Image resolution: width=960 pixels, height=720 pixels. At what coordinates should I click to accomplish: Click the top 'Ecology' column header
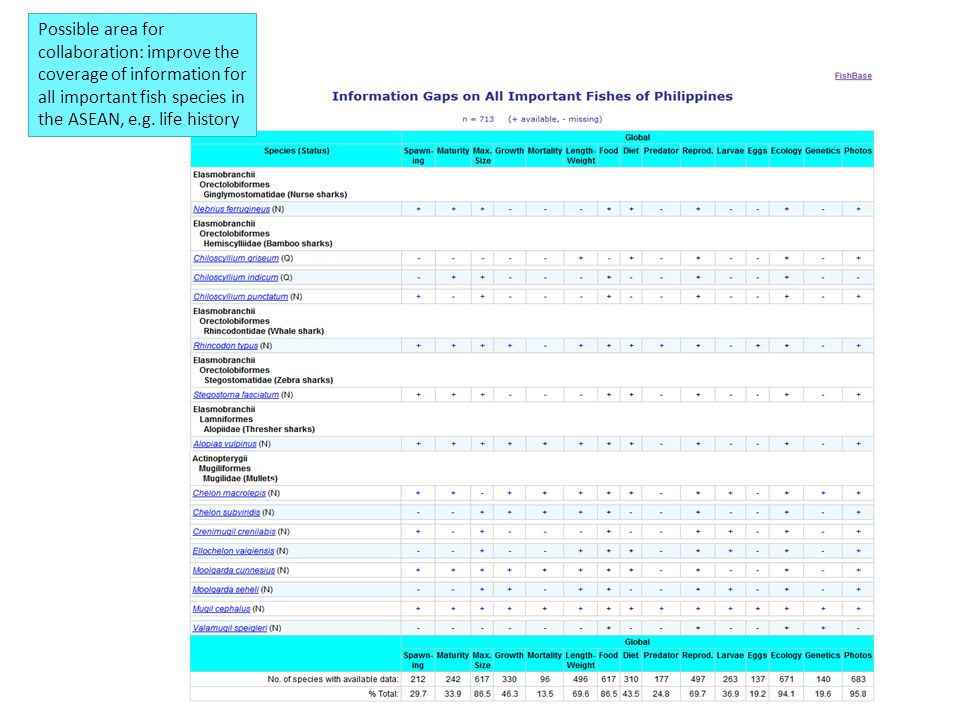click(786, 151)
